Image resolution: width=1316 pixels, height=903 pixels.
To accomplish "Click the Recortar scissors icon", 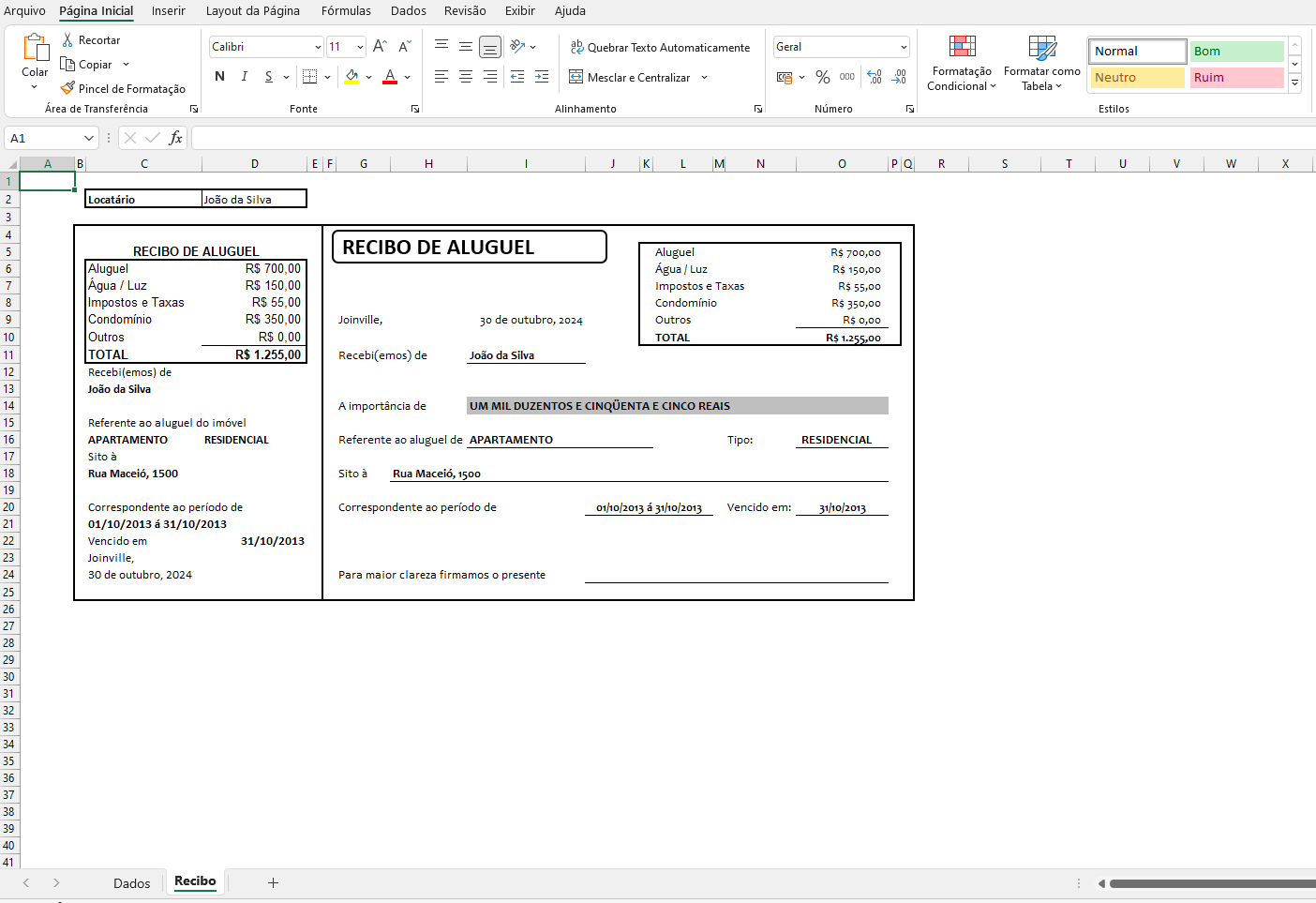I will 67,40.
